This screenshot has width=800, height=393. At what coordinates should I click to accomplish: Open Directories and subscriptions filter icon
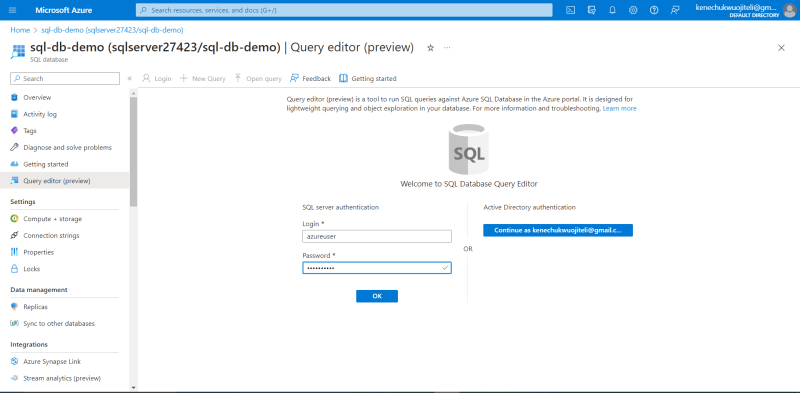tap(592, 10)
